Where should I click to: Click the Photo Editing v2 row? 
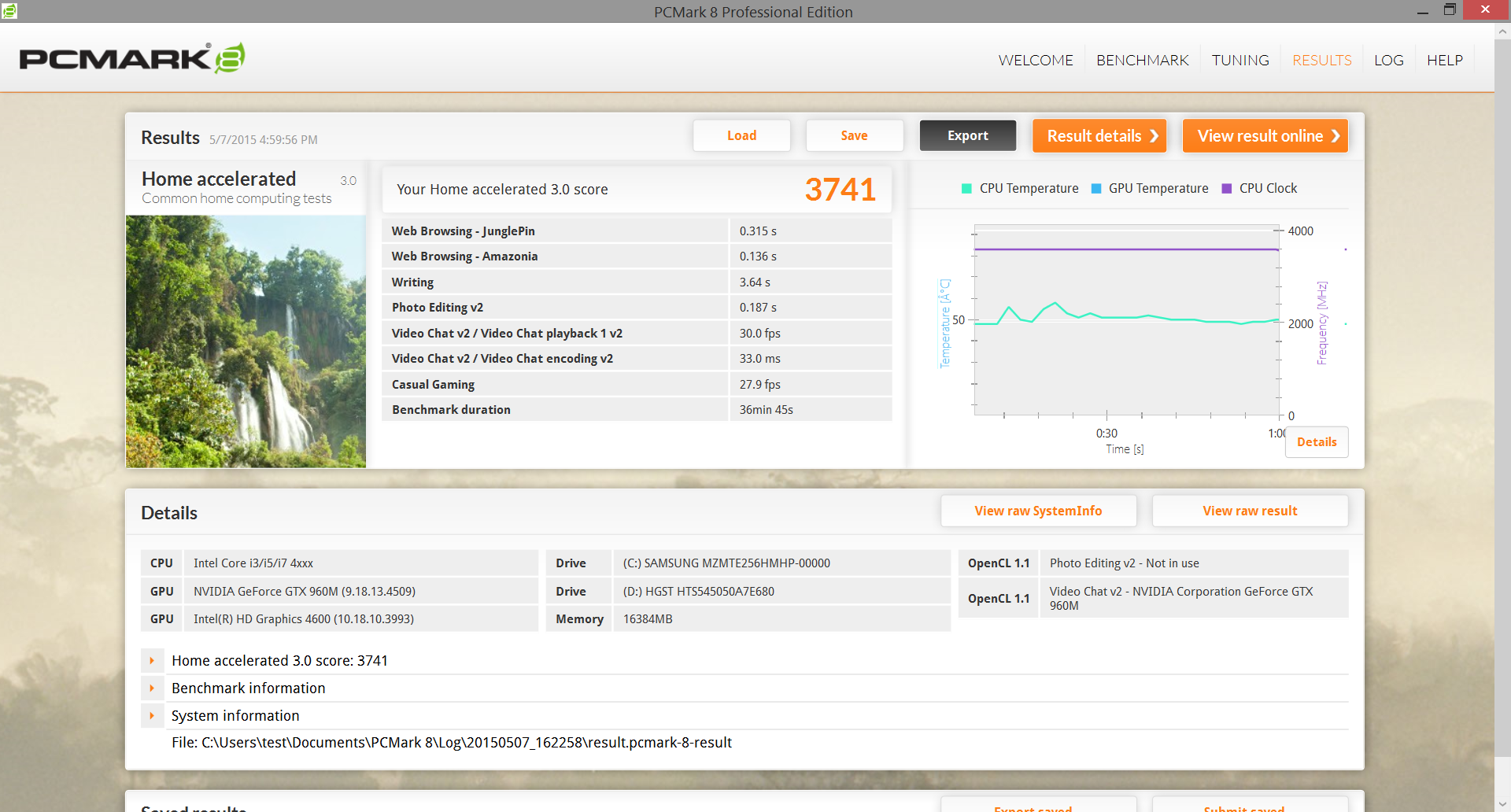(x=637, y=308)
